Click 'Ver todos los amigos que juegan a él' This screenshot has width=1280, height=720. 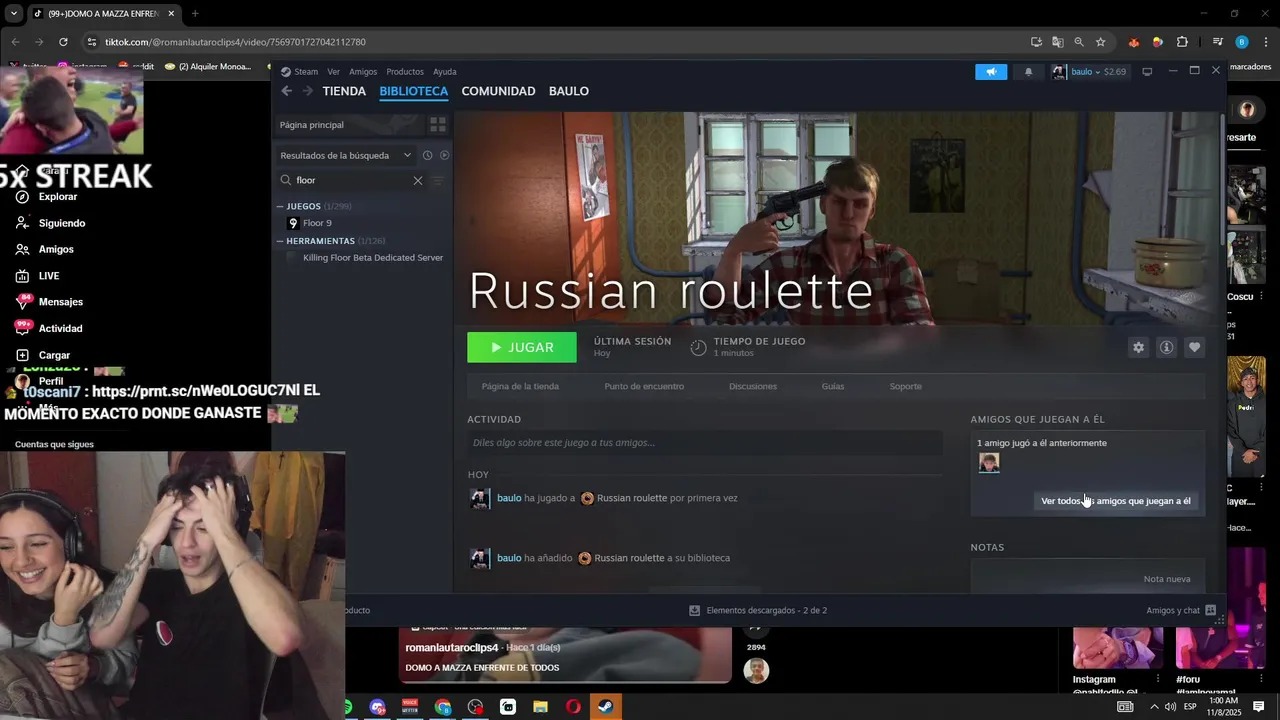1116,501
